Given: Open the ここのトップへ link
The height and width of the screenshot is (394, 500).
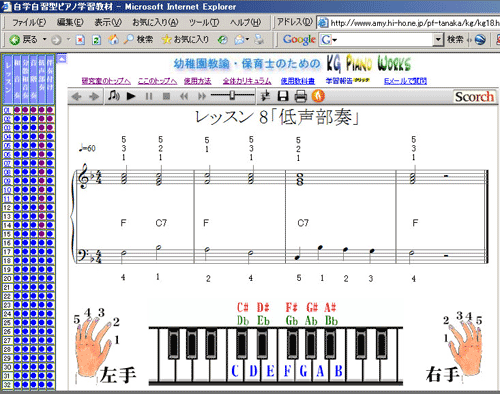Looking at the screenshot, I should click(157, 81).
